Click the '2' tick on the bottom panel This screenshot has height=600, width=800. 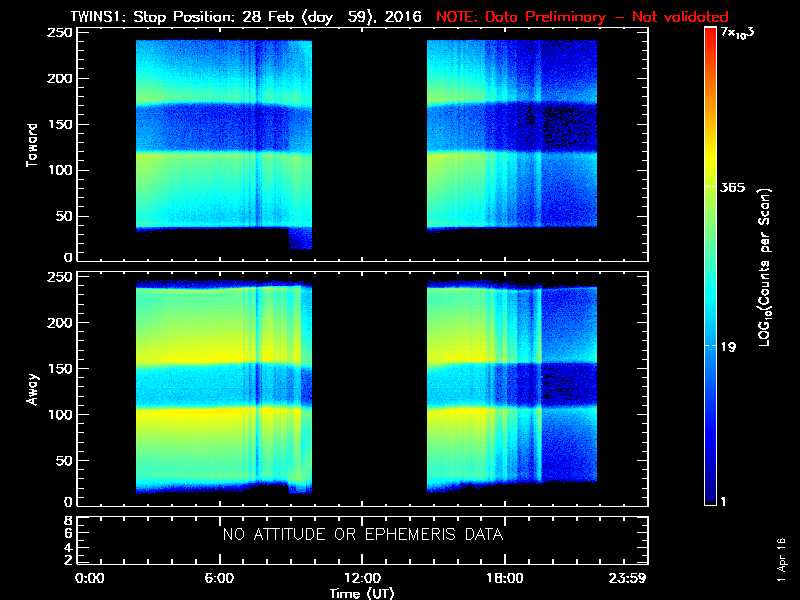click(x=68, y=560)
